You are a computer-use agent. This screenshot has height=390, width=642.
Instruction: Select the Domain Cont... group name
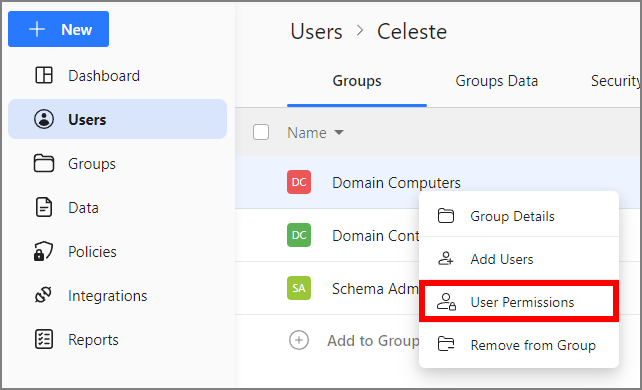pyautogui.click(x=375, y=236)
